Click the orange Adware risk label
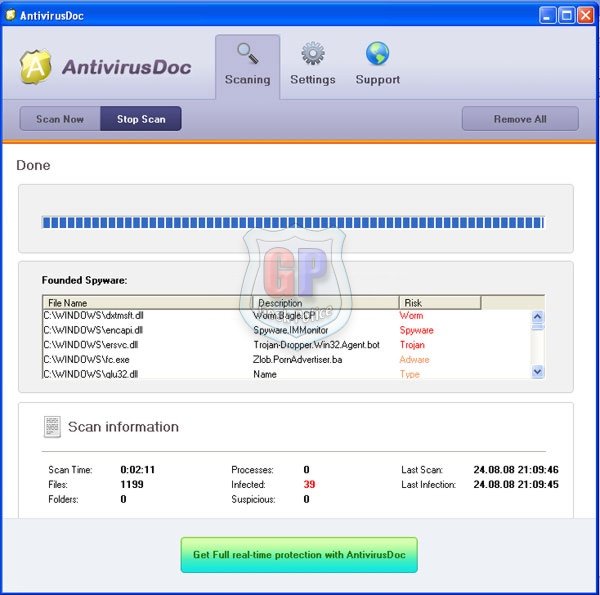The height and width of the screenshot is (595, 600). 414,360
